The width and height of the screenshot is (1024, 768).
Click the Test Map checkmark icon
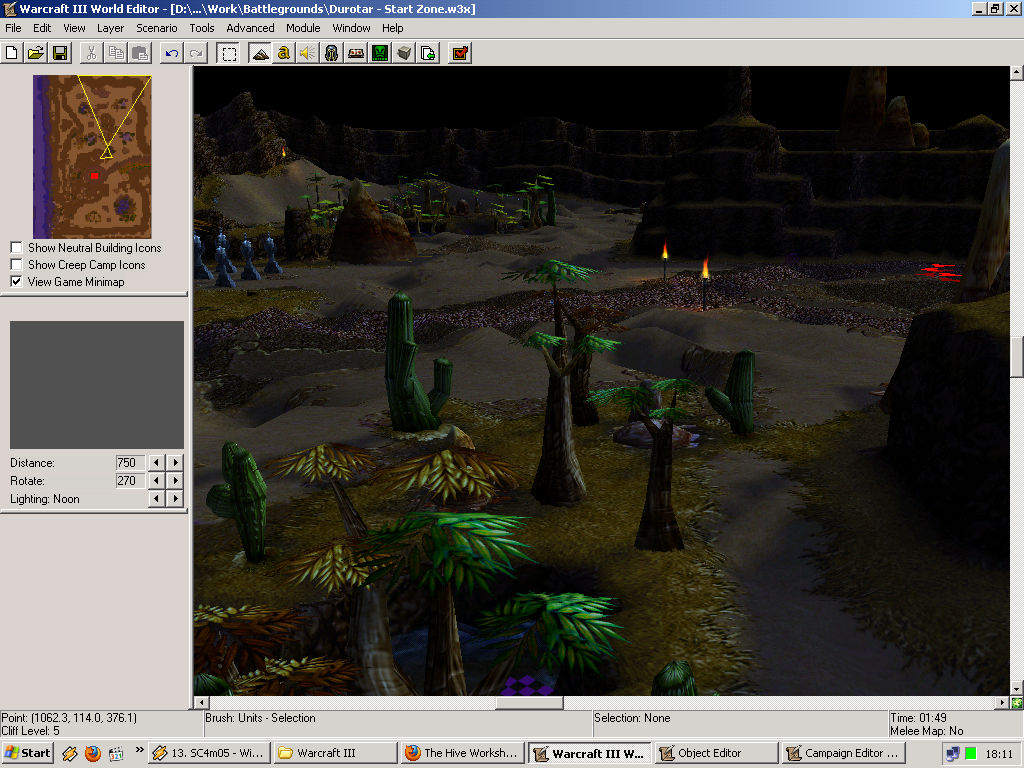(460, 53)
